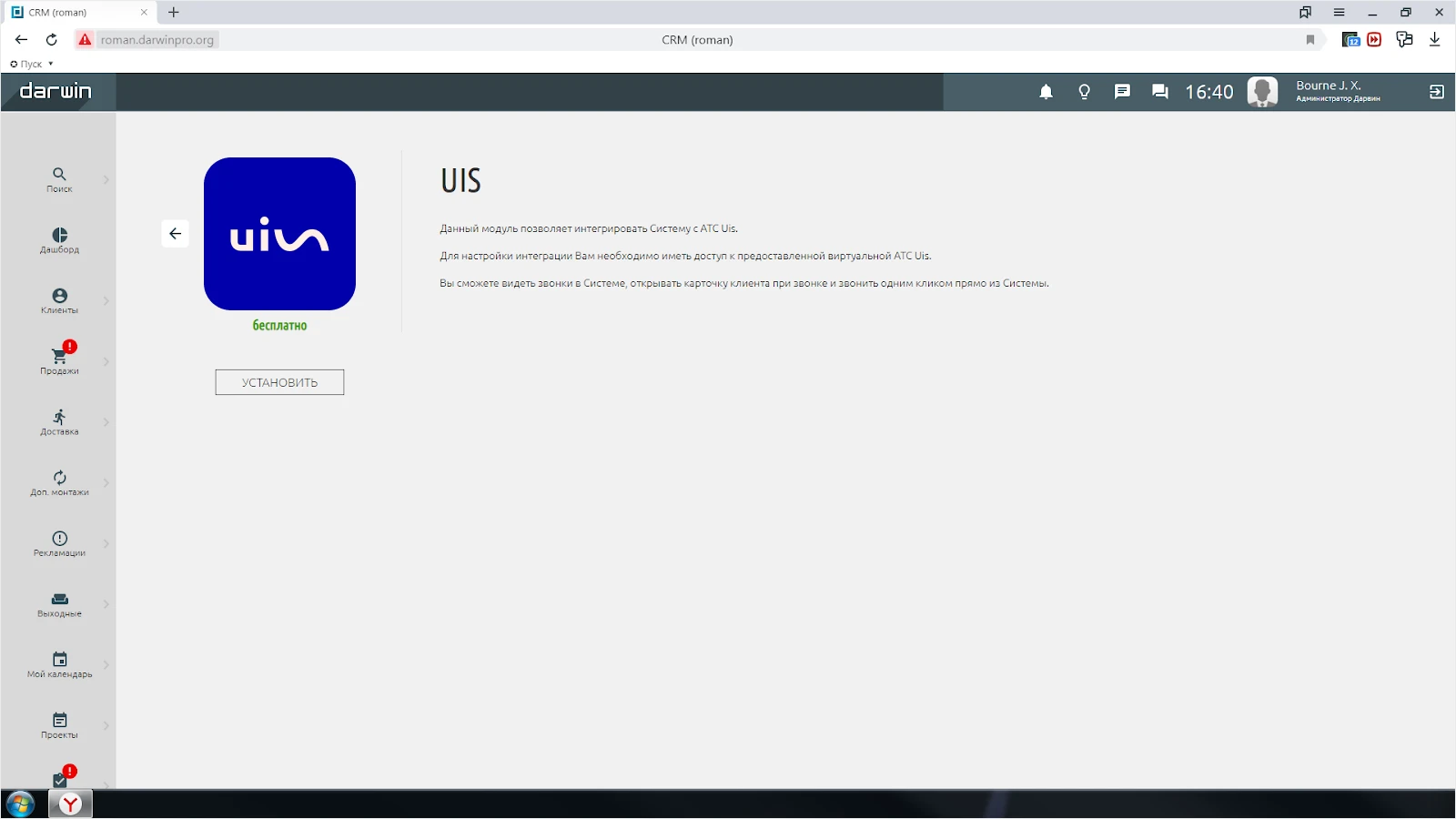
Task: Open the Выходные section icon
Action: [x=59, y=599]
